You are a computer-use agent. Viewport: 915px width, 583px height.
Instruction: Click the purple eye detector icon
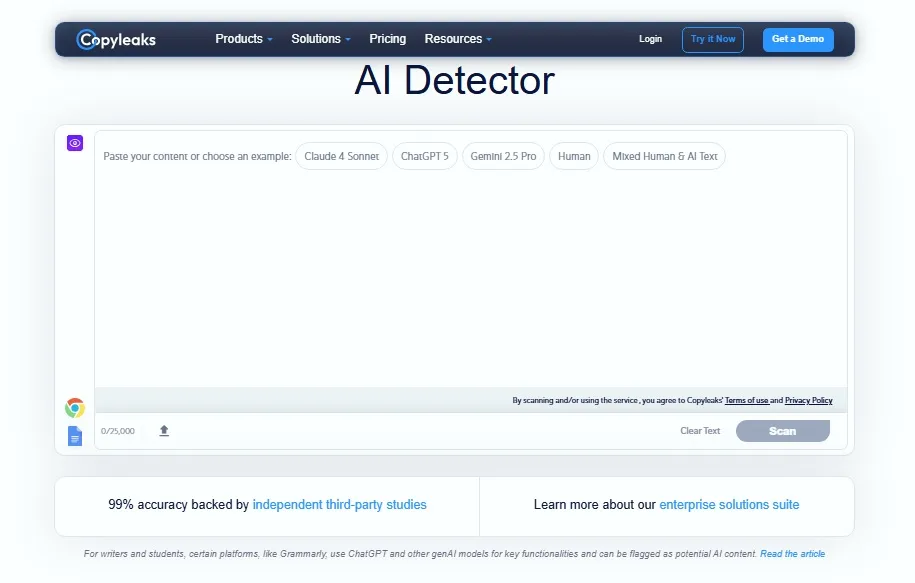[74, 143]
